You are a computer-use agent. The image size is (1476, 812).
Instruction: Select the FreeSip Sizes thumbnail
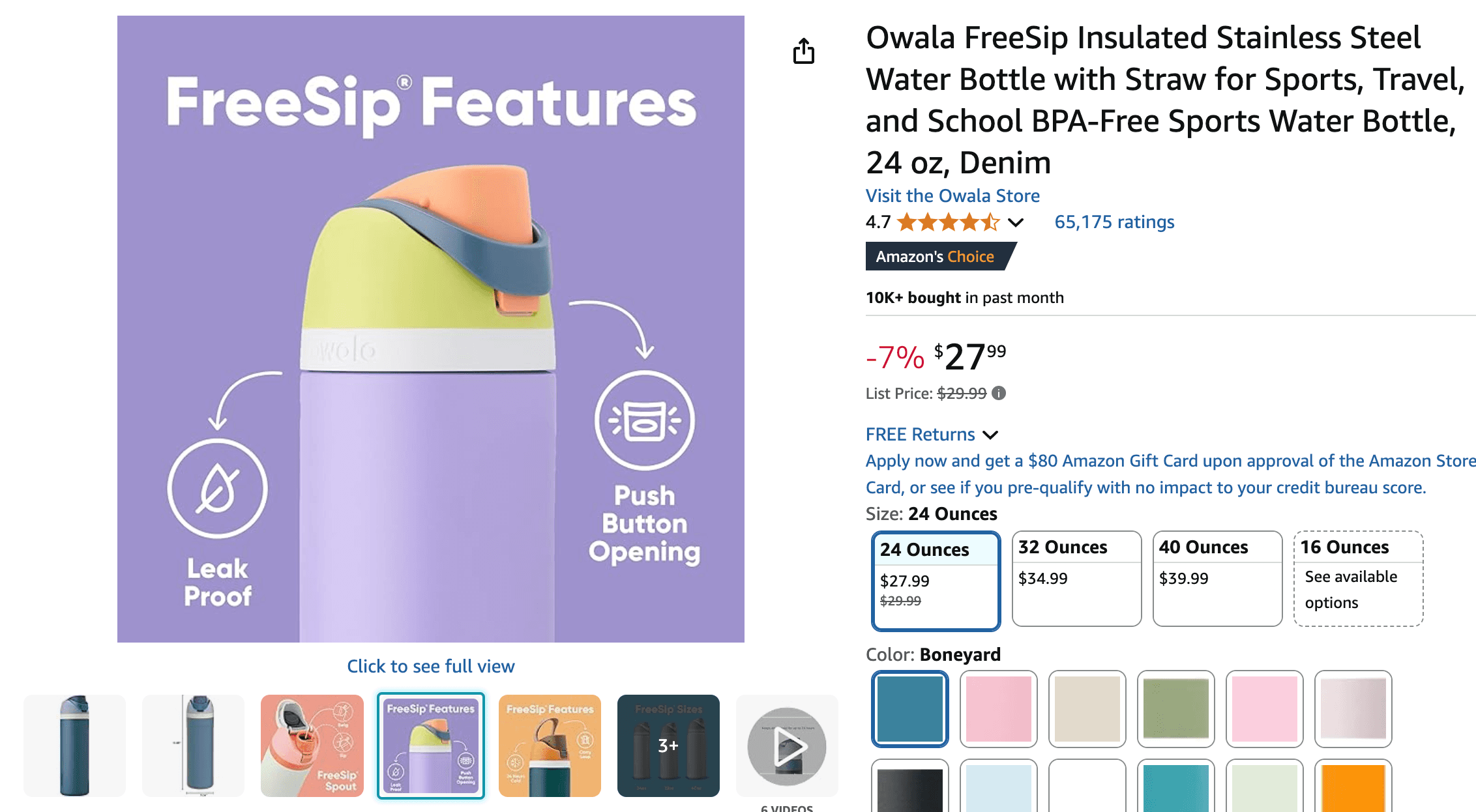pyautogui.click(x=668, y=746)
